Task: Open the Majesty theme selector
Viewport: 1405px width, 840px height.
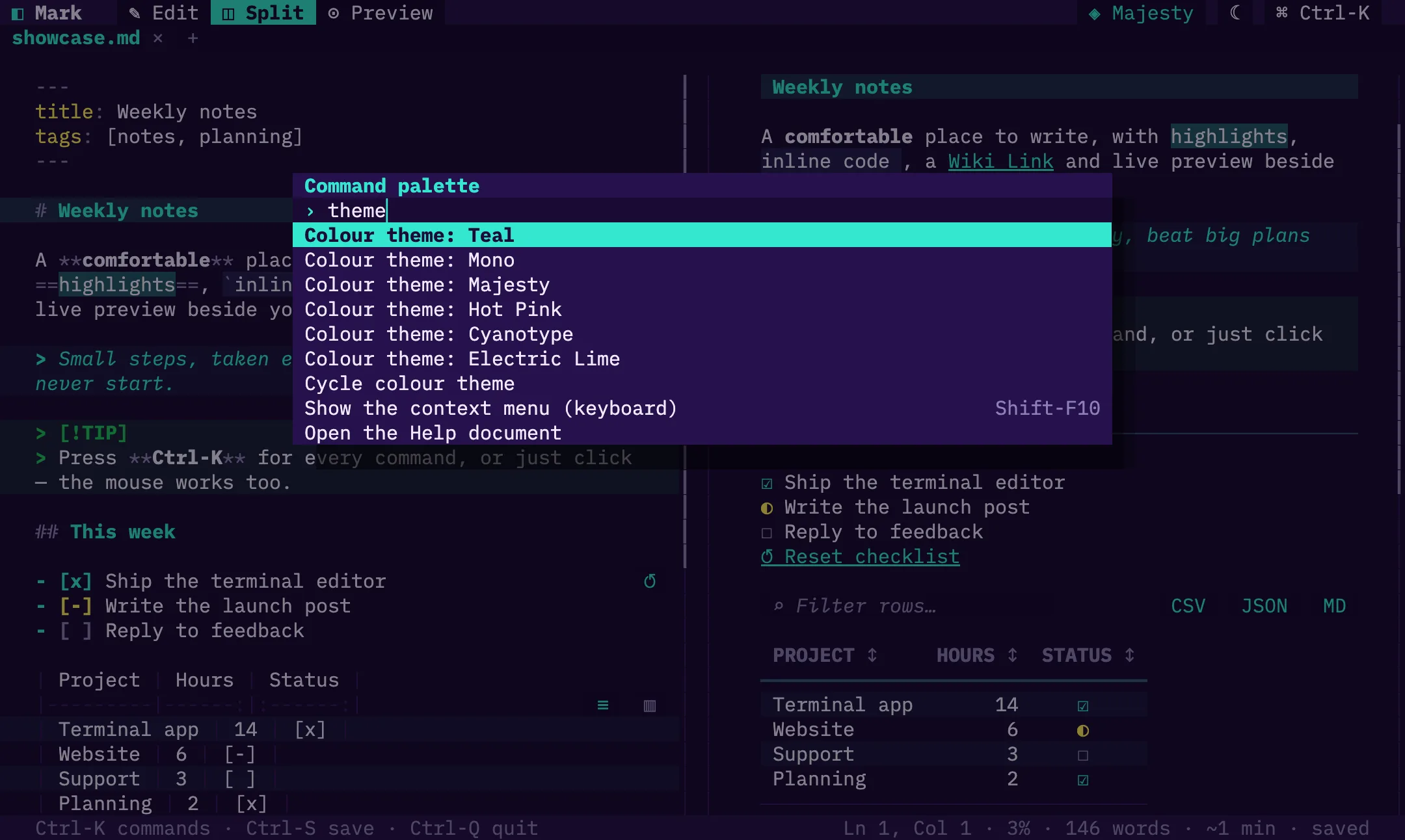Action: [x=1142, y=12]
